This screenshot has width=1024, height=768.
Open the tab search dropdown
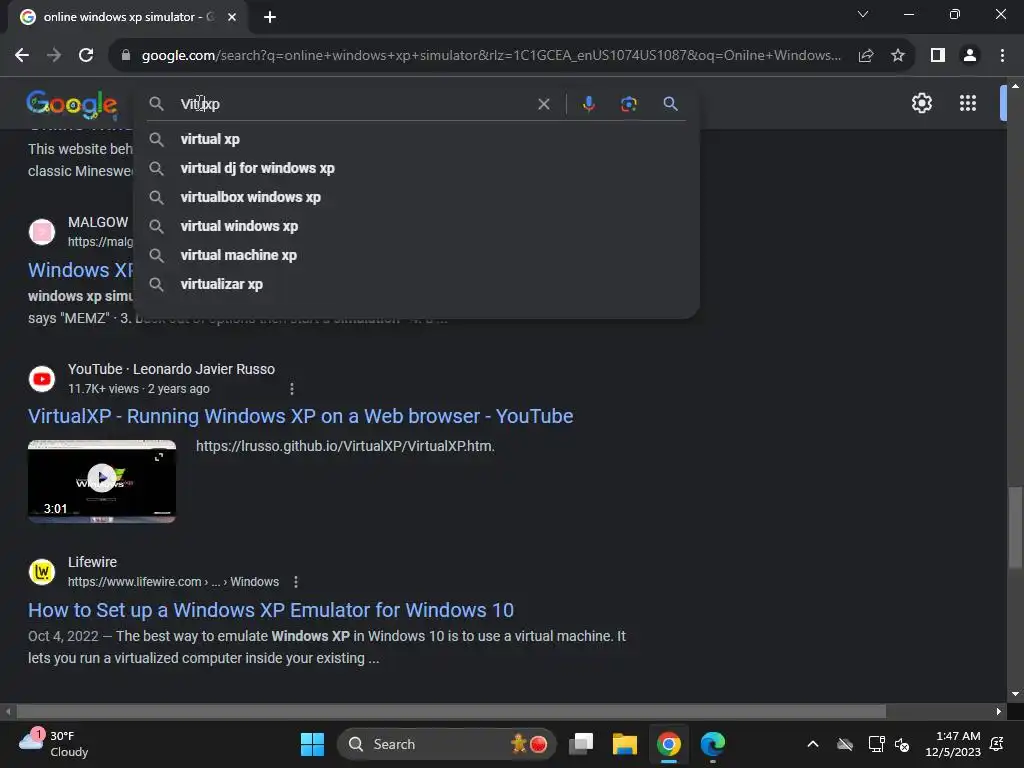click(x=863, y=14)
